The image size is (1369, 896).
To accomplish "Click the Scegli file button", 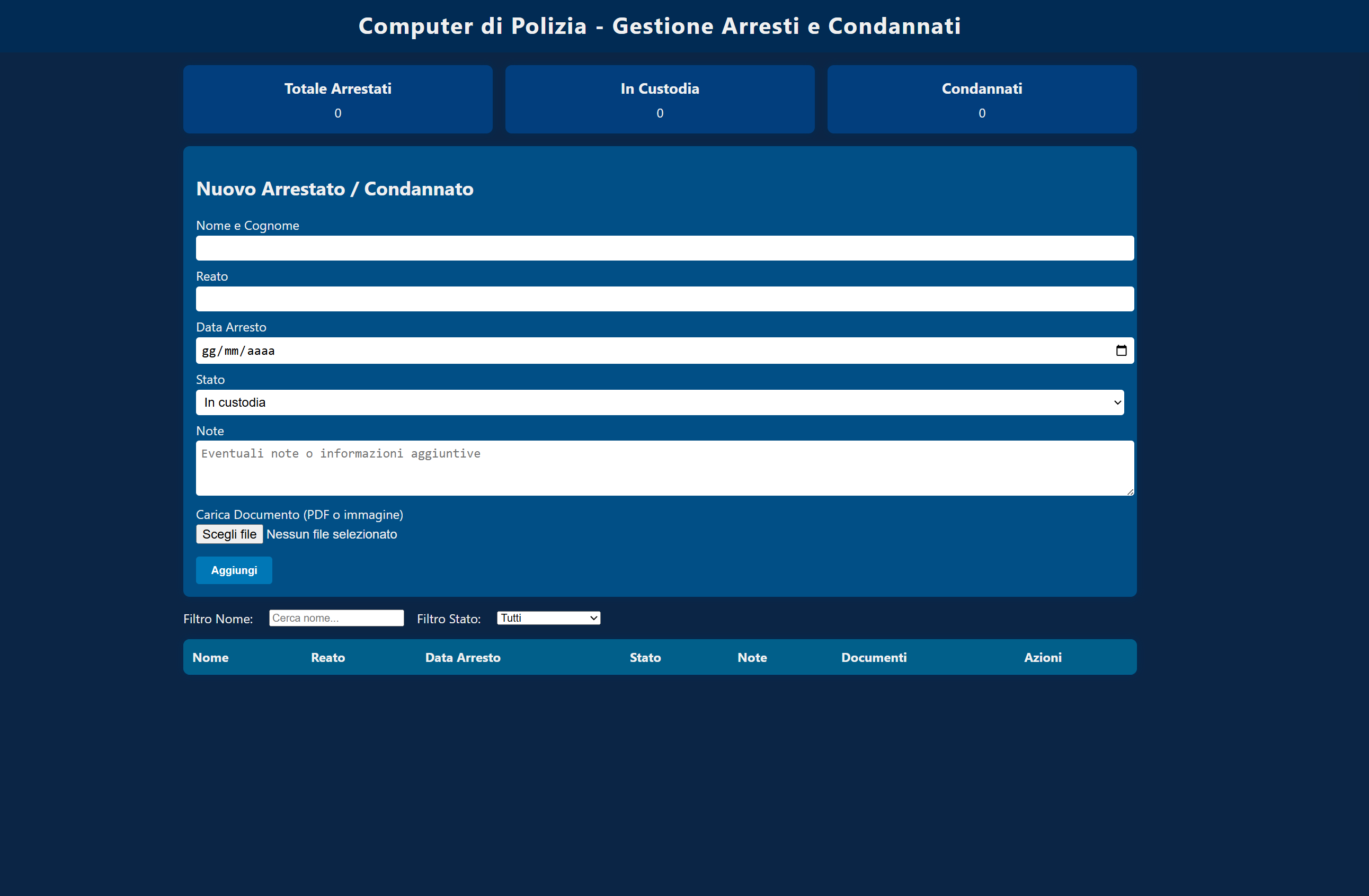I will pyautogui.click(x=229, y=534).
